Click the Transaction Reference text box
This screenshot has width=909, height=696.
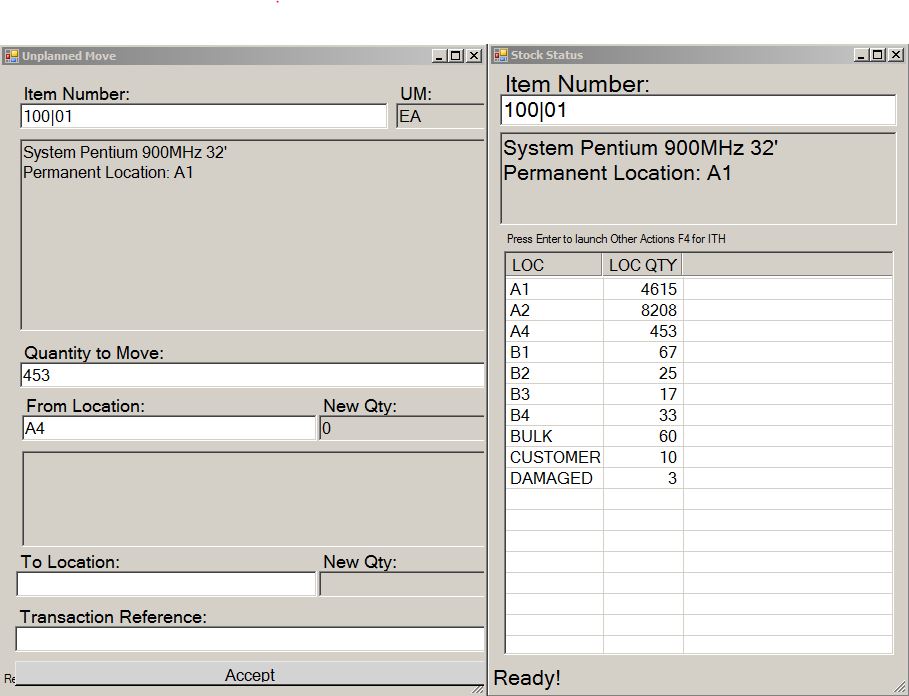[250, 639]
